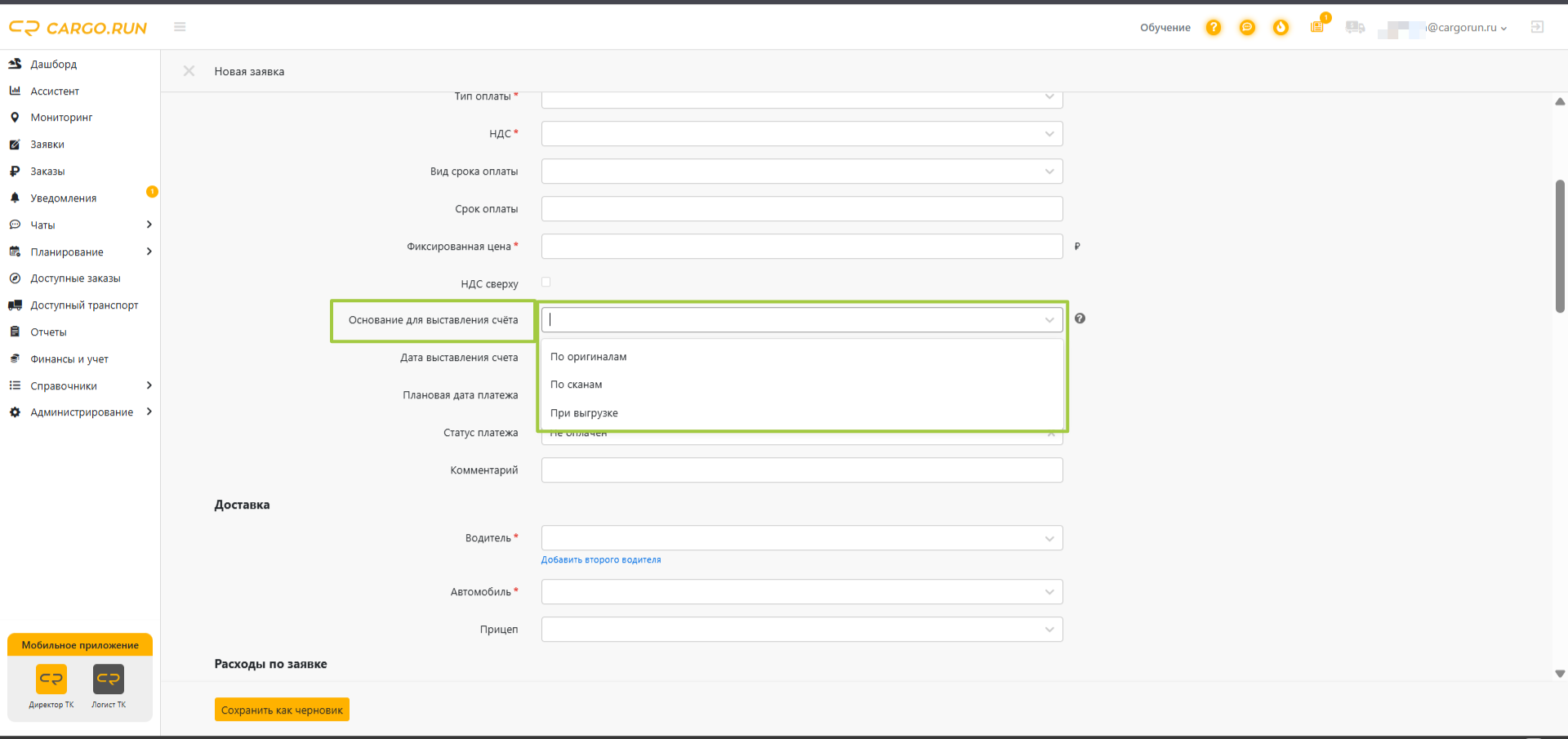Click the Заявки edit icon

tap(15, 145)
